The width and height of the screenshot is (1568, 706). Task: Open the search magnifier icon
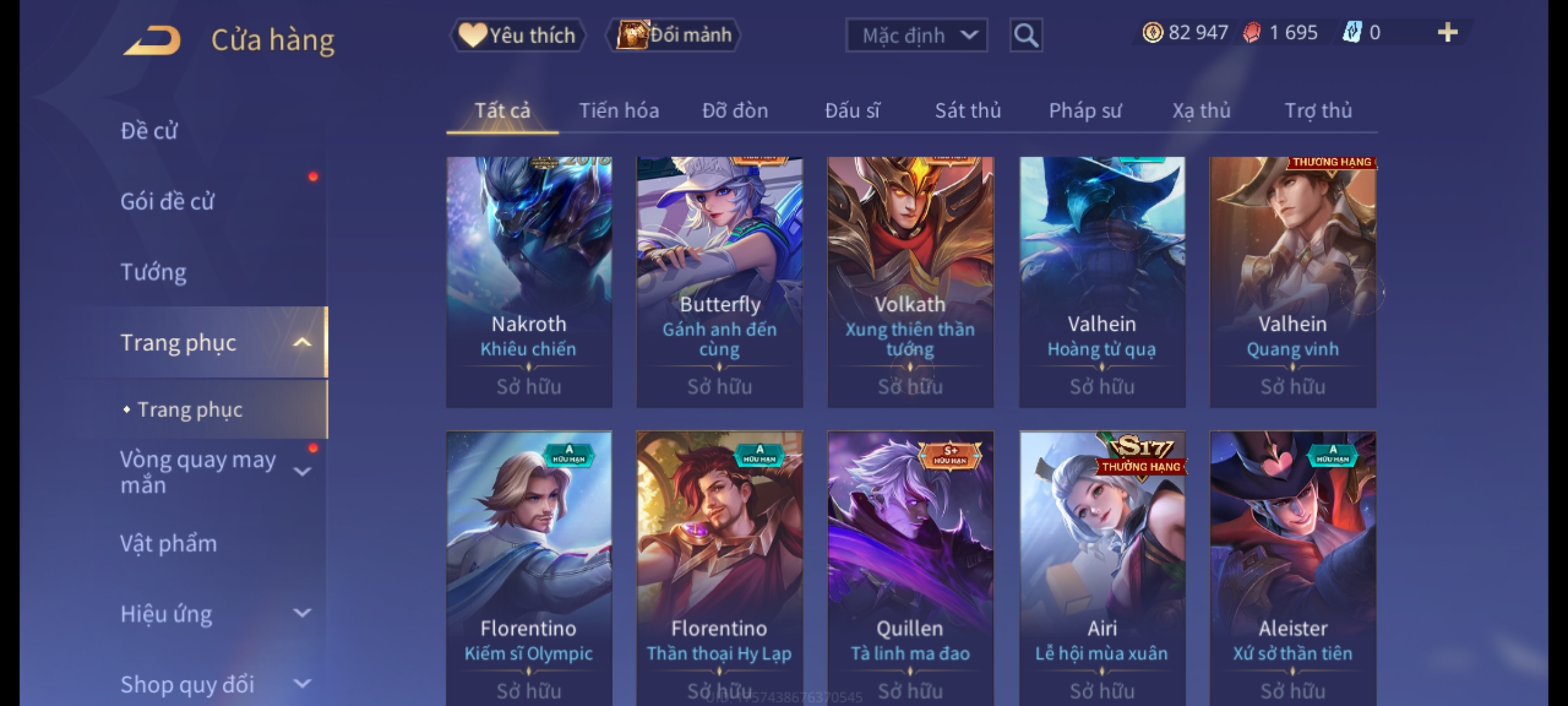1026,35
